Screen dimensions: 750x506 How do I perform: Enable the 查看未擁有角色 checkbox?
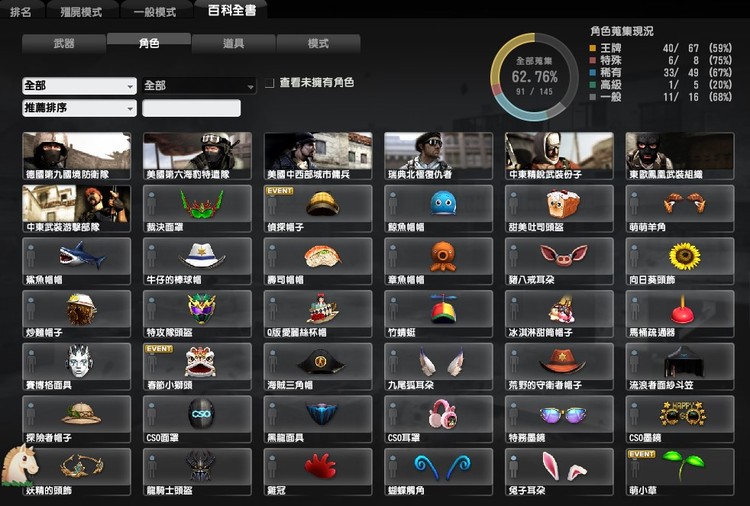pyautogui.click(x=270, y=83)
